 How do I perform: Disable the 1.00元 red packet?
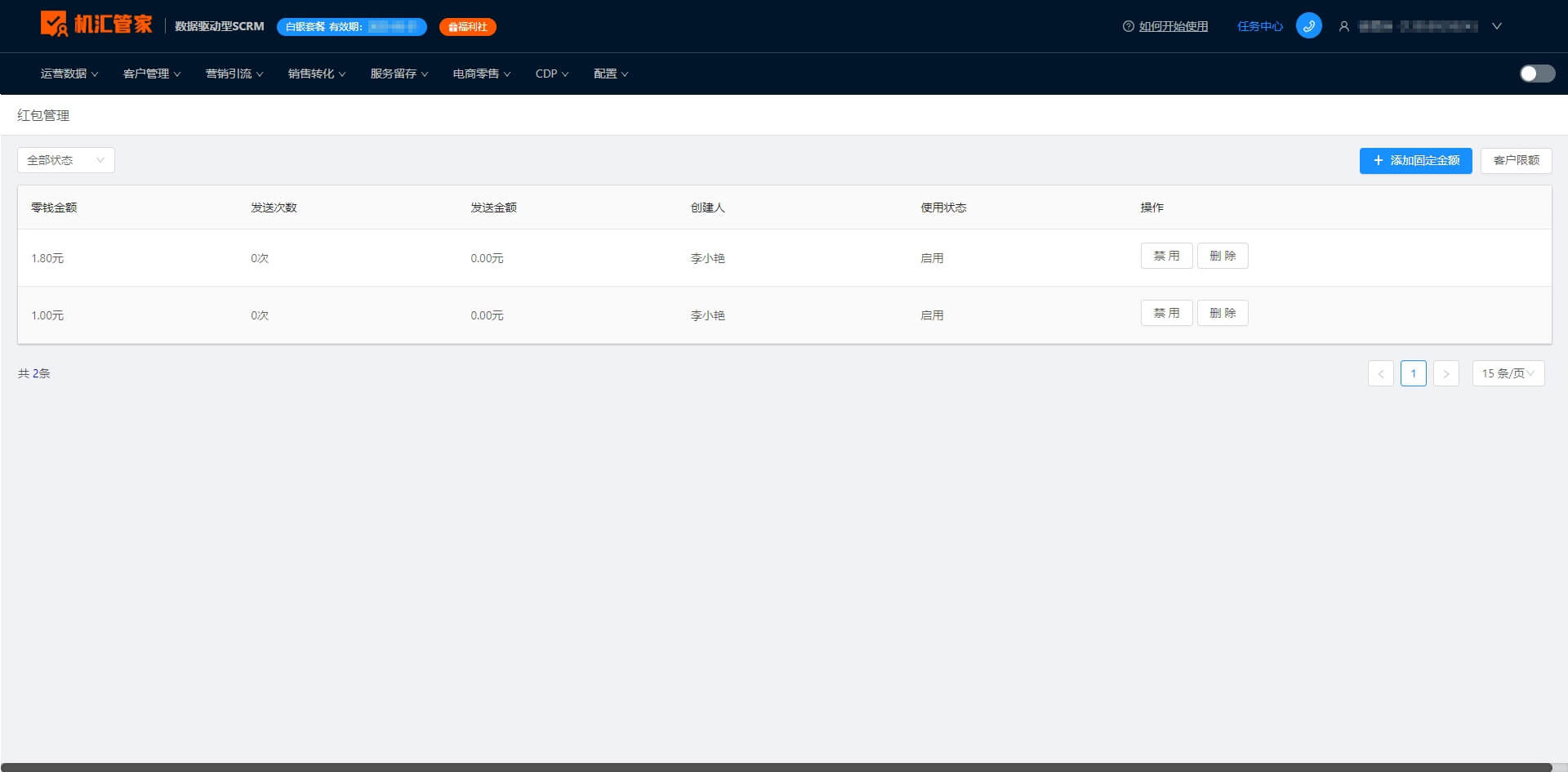coord(1166,313)
